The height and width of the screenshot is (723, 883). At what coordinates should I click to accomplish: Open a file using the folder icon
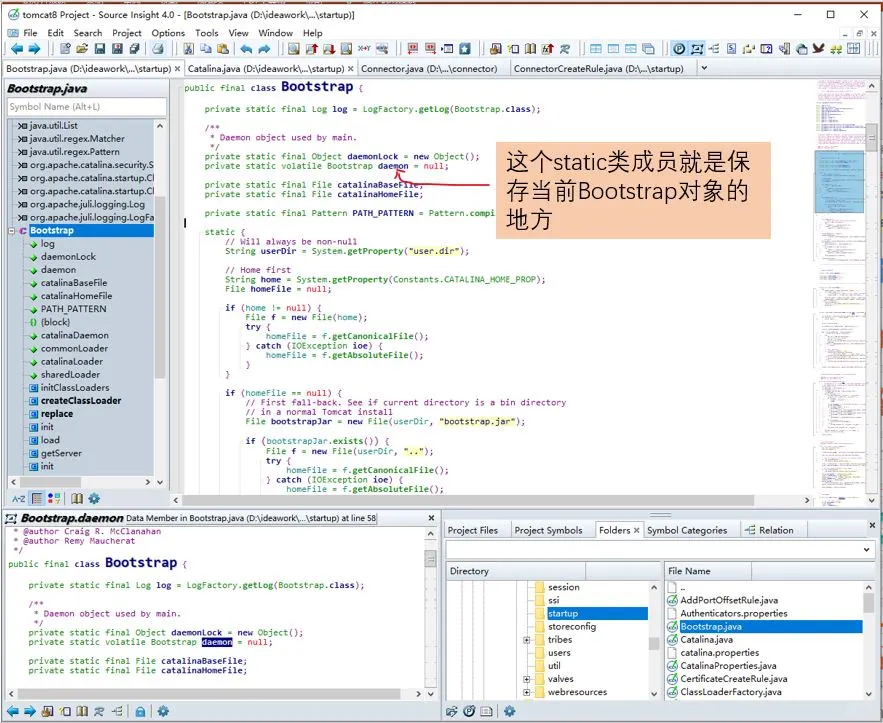click(82, 49)
